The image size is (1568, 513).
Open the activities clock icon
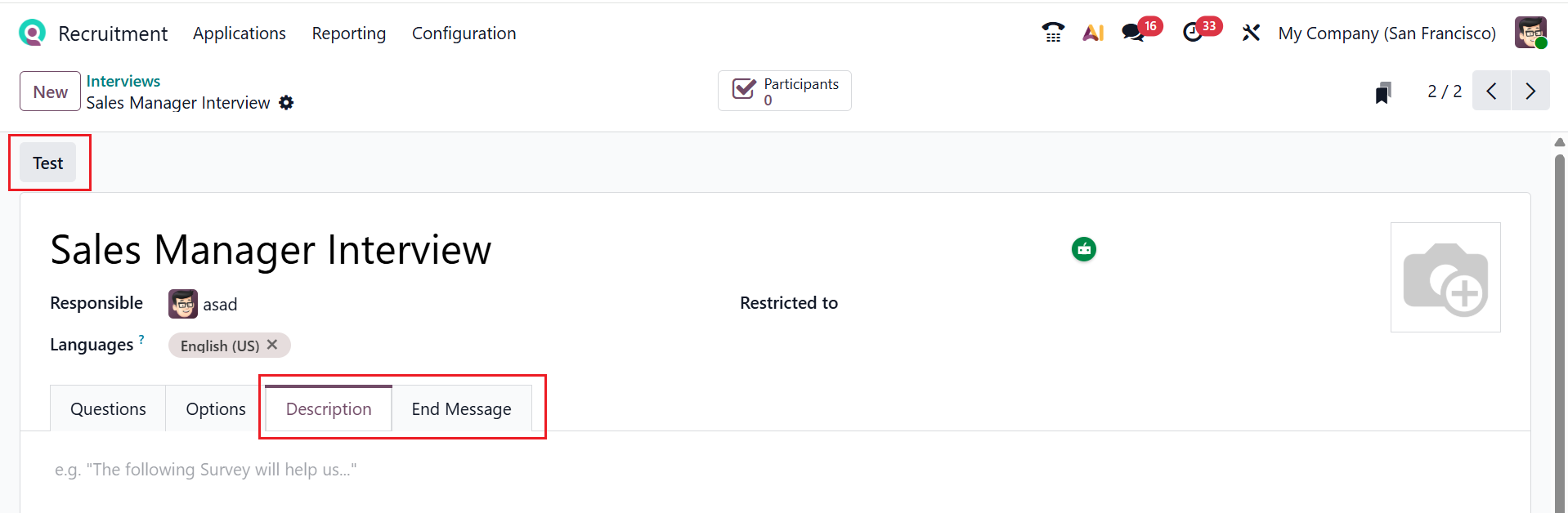point(1193,33)
